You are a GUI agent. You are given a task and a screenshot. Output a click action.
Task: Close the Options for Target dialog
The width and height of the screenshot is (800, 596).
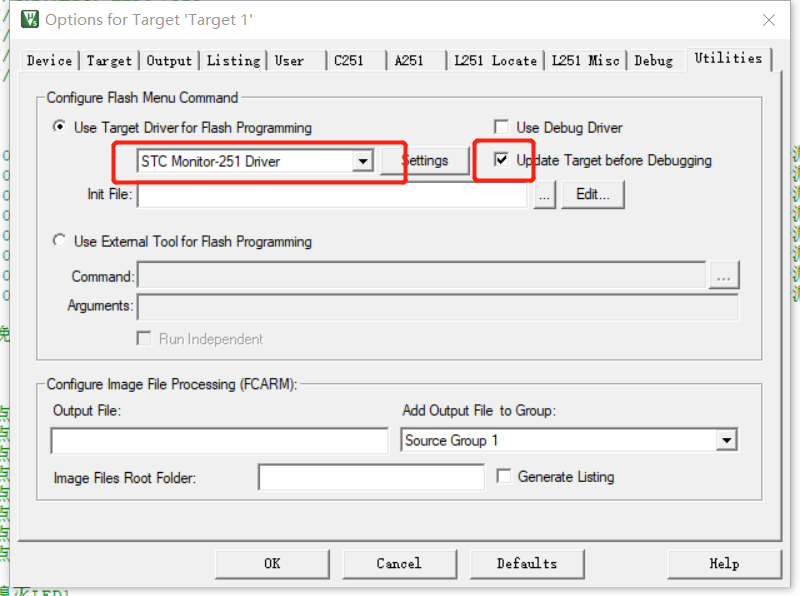pos(768,20)
